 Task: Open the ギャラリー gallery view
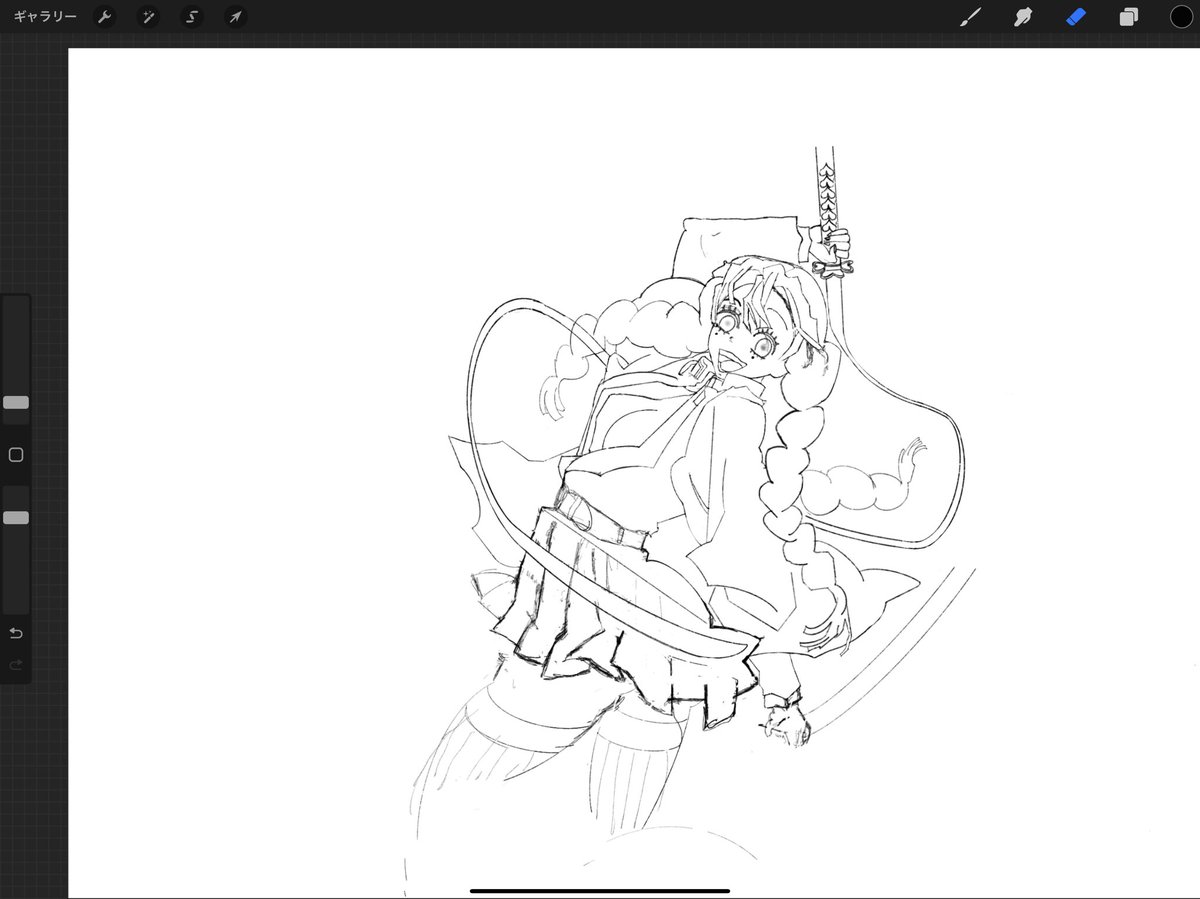(44, 17)
